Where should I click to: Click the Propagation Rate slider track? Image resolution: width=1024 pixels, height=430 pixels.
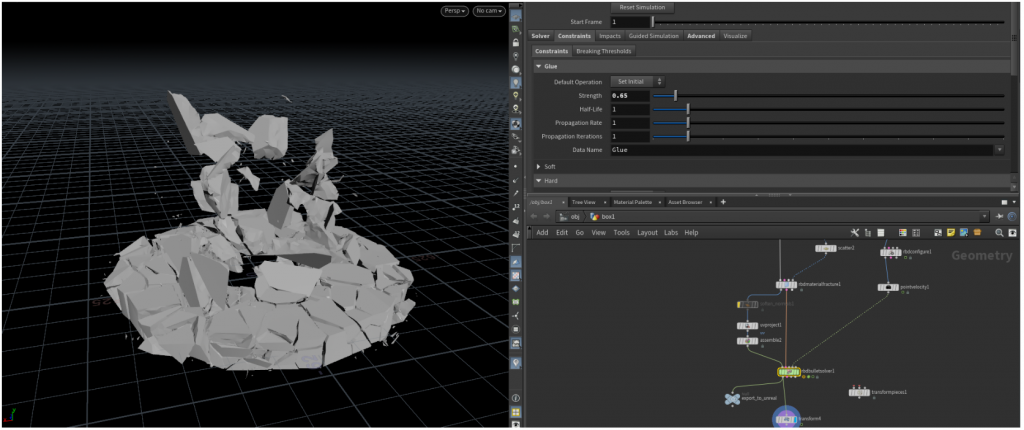click(829, 123)
